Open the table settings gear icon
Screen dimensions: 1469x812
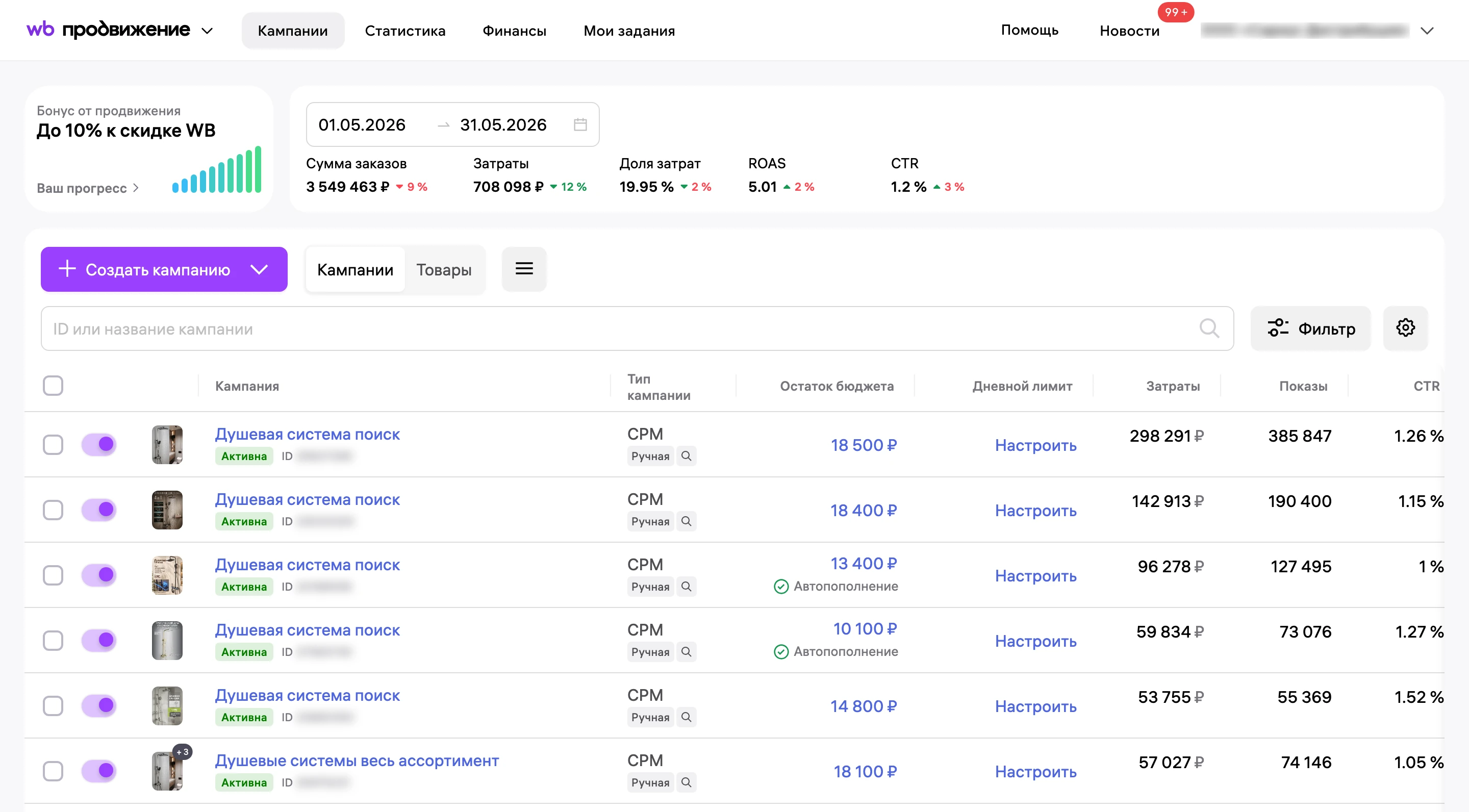(1405, 328)
